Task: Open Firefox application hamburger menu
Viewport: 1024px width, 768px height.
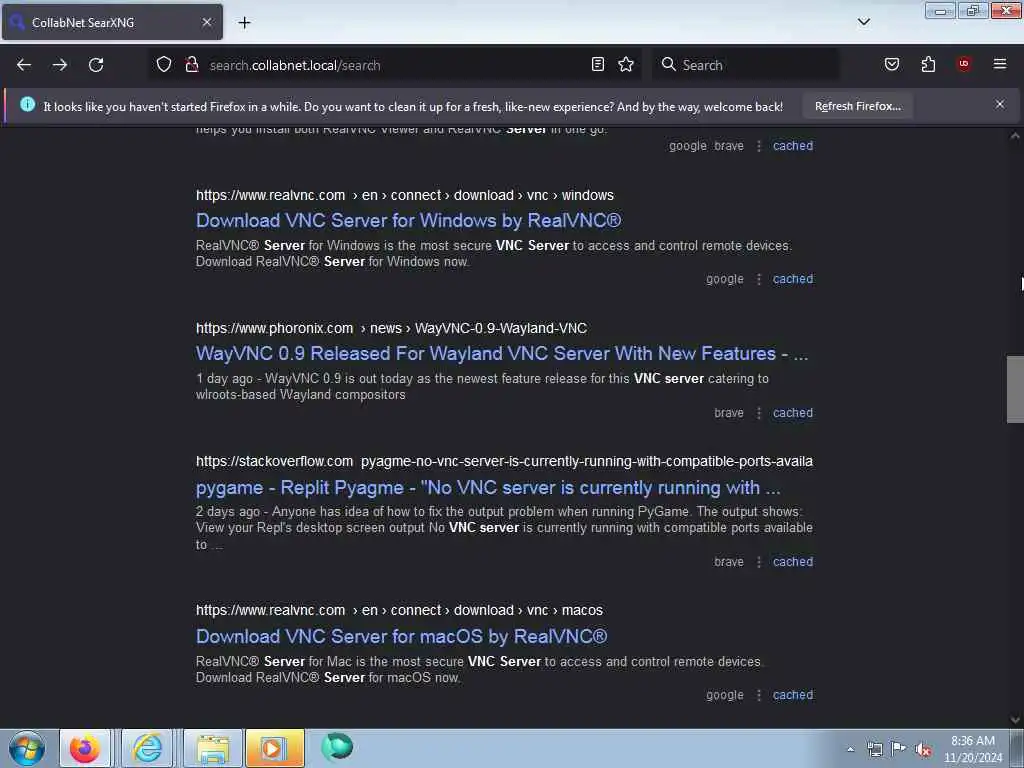Action: coord(1000,64)
